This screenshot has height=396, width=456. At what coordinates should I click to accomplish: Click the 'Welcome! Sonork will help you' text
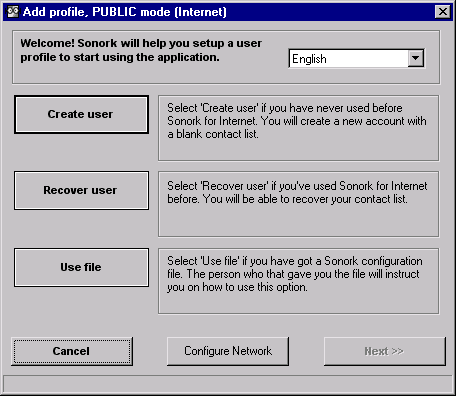(141, 50)
